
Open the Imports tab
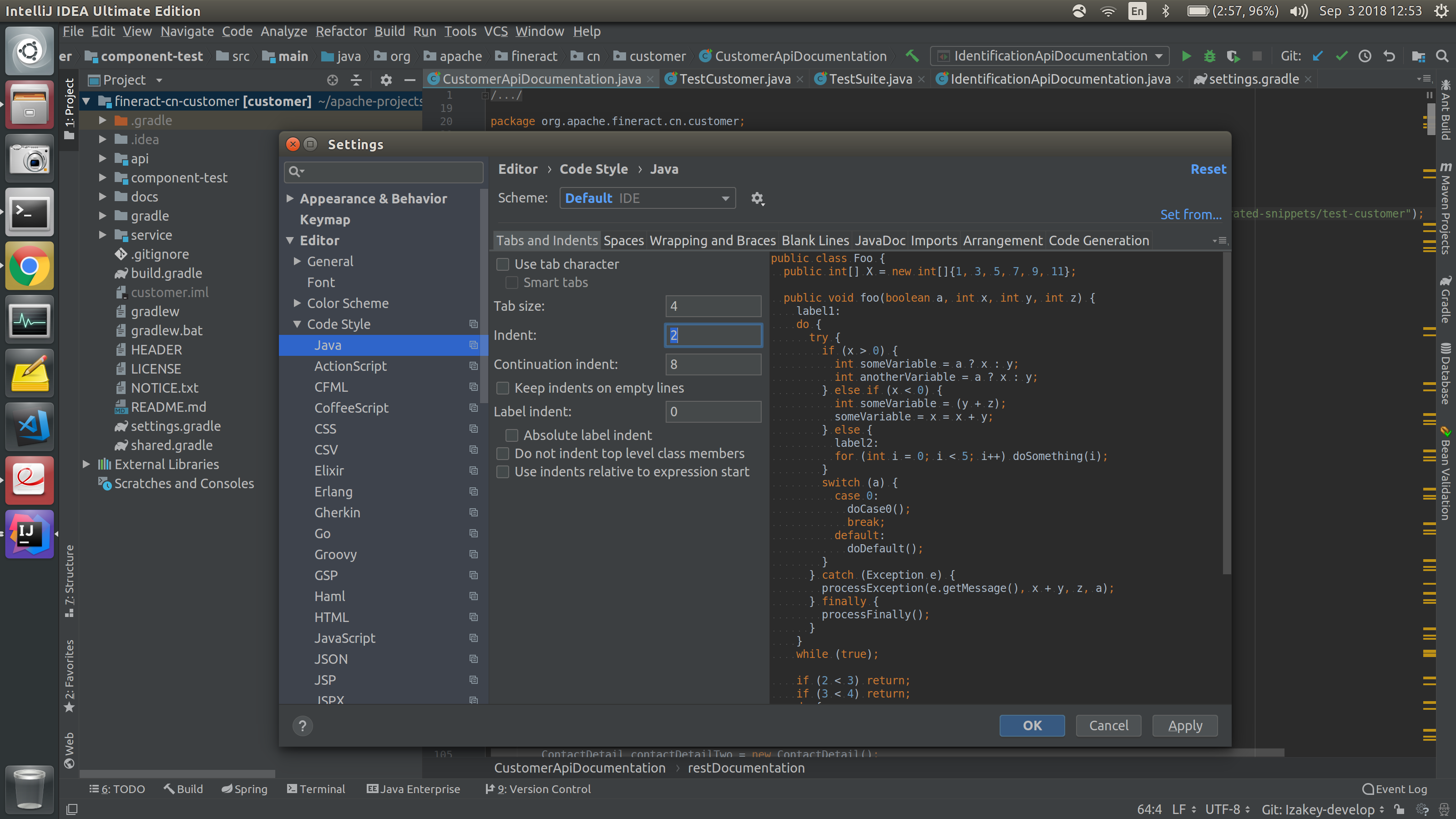(x=934, y=241)
